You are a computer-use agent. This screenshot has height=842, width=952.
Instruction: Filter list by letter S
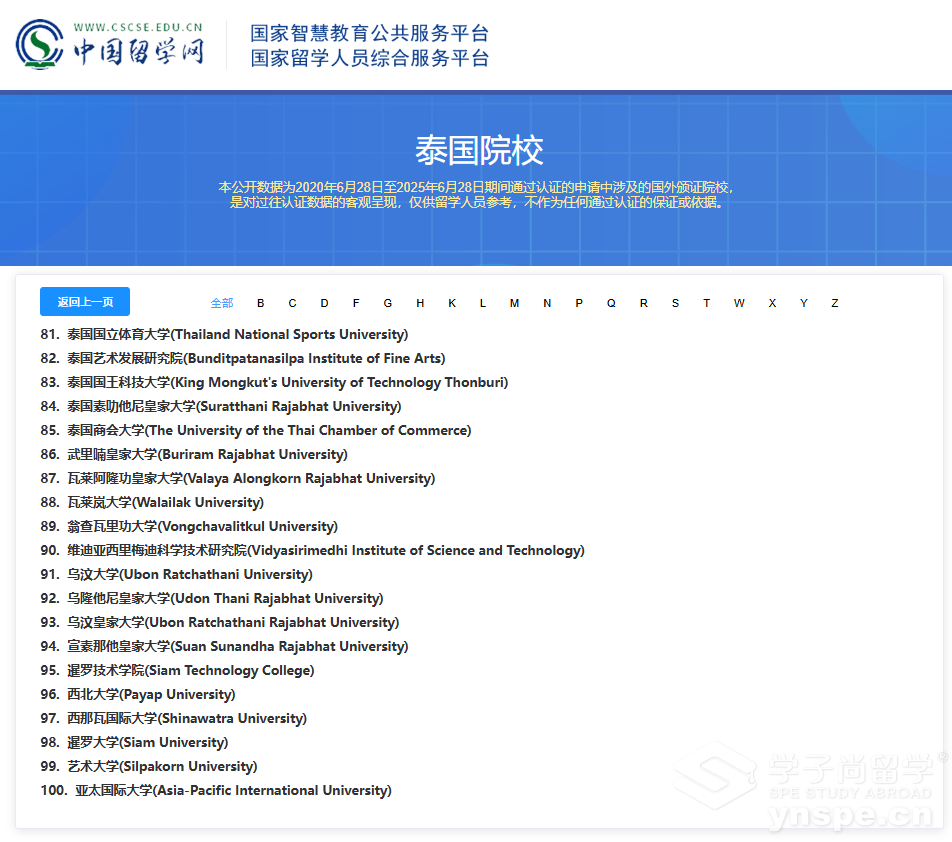click(675, 303)
